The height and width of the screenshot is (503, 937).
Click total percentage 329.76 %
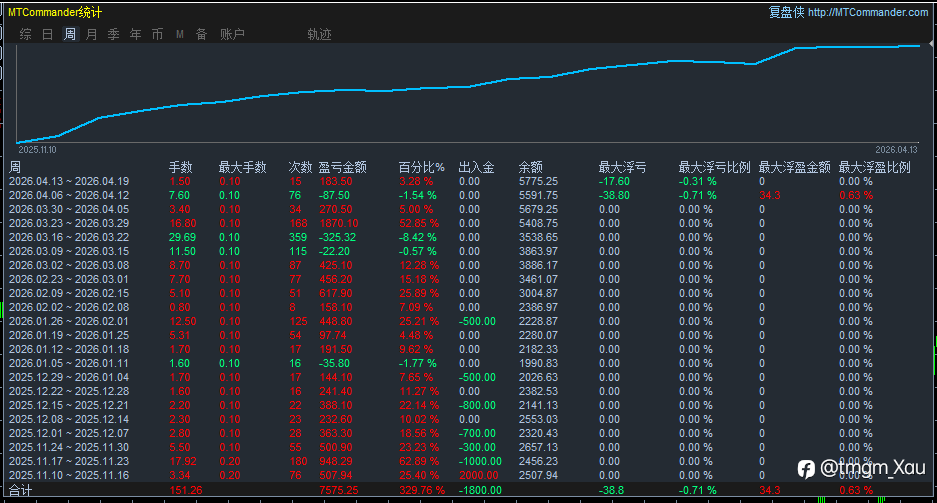(422, 490)
